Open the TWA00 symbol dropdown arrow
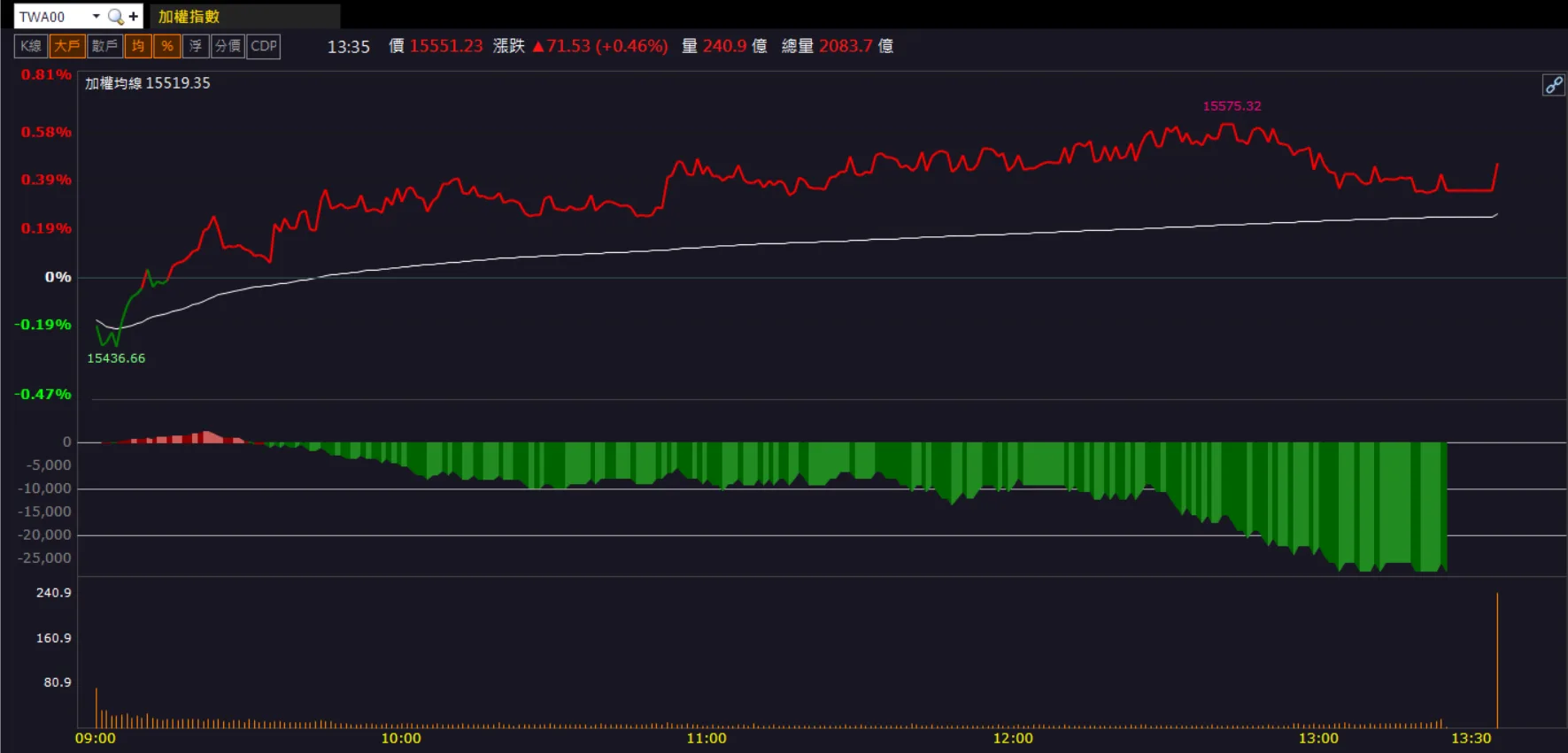The width and height of the screenshot is (1568, 753). [x=96, y=17]
